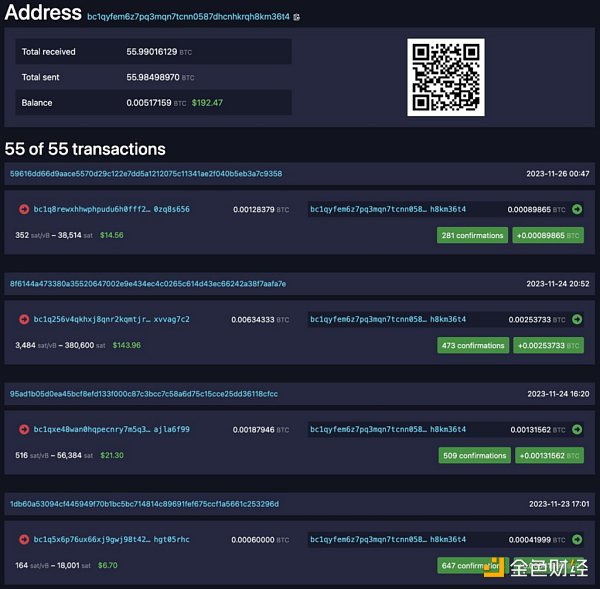Viewport: 600px width, 589px height.
Task: Open transaction 8f6144a473380a355 hash link
Action: [x=148, y=283]
